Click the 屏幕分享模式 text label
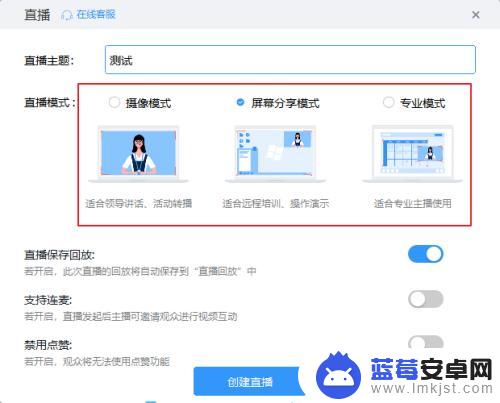Screen dimensions: 500x403 pyautogui.click(x=285, y=103)
